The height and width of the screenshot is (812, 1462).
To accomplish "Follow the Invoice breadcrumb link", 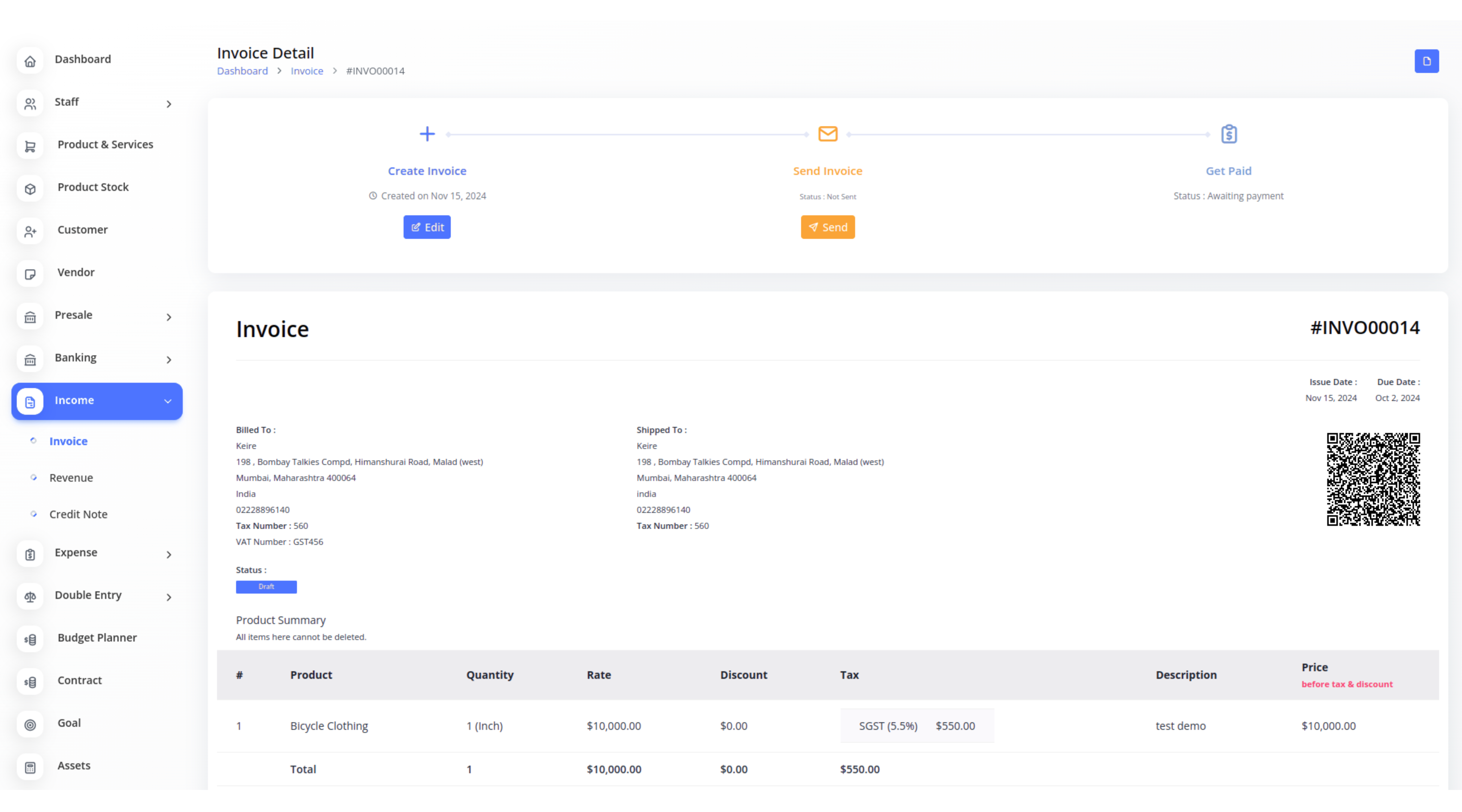I will click(307, 71).
